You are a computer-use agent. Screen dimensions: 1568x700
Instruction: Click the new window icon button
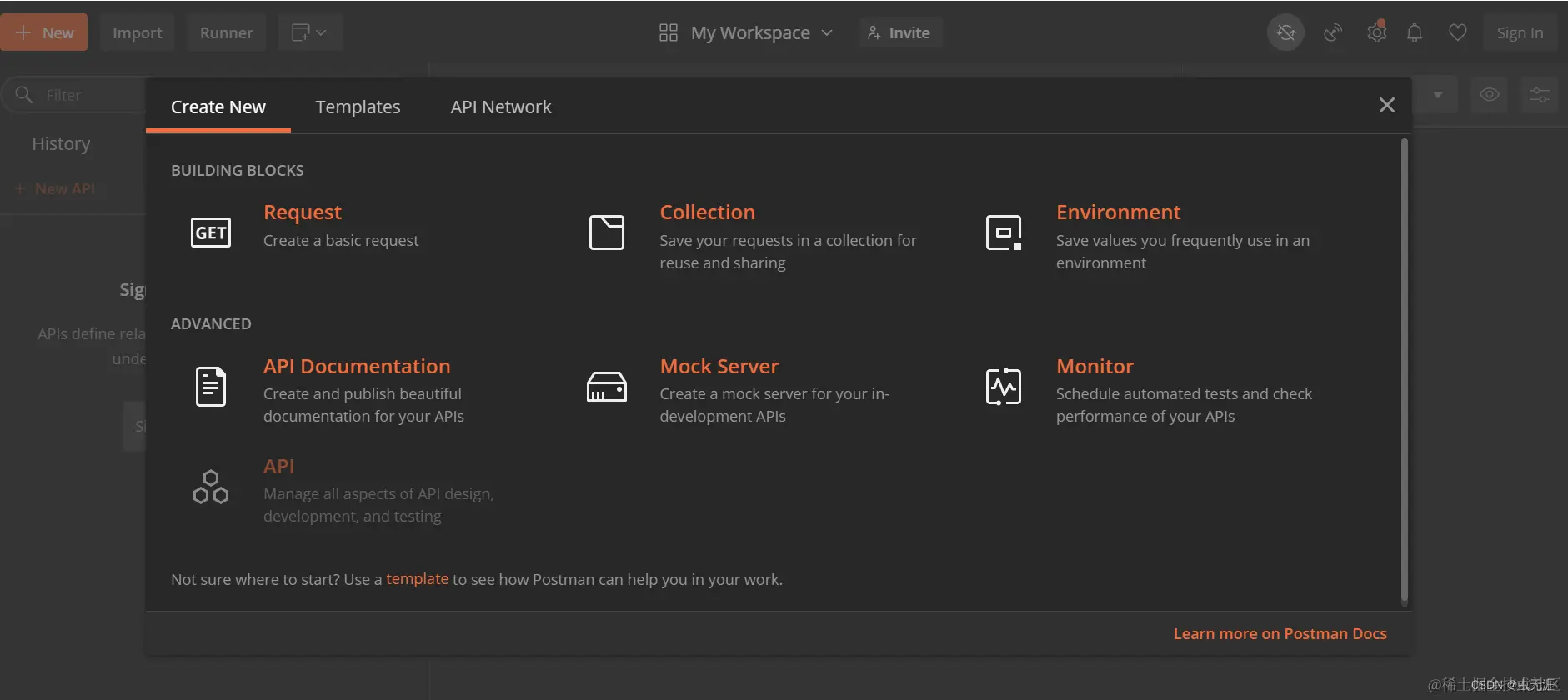[x=309, y=32]
